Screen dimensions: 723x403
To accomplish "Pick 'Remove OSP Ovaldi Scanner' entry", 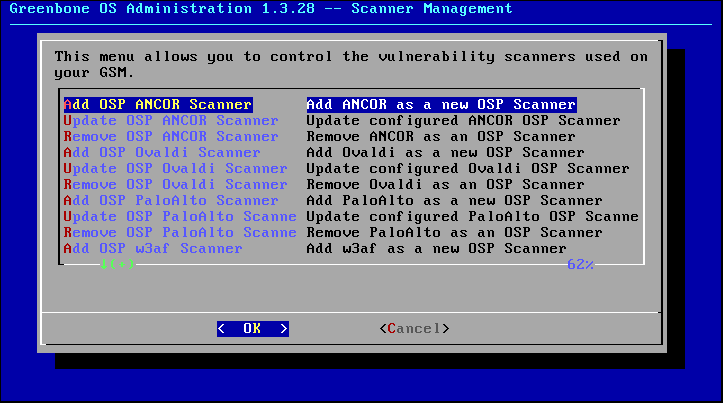I will click(176, 185).
